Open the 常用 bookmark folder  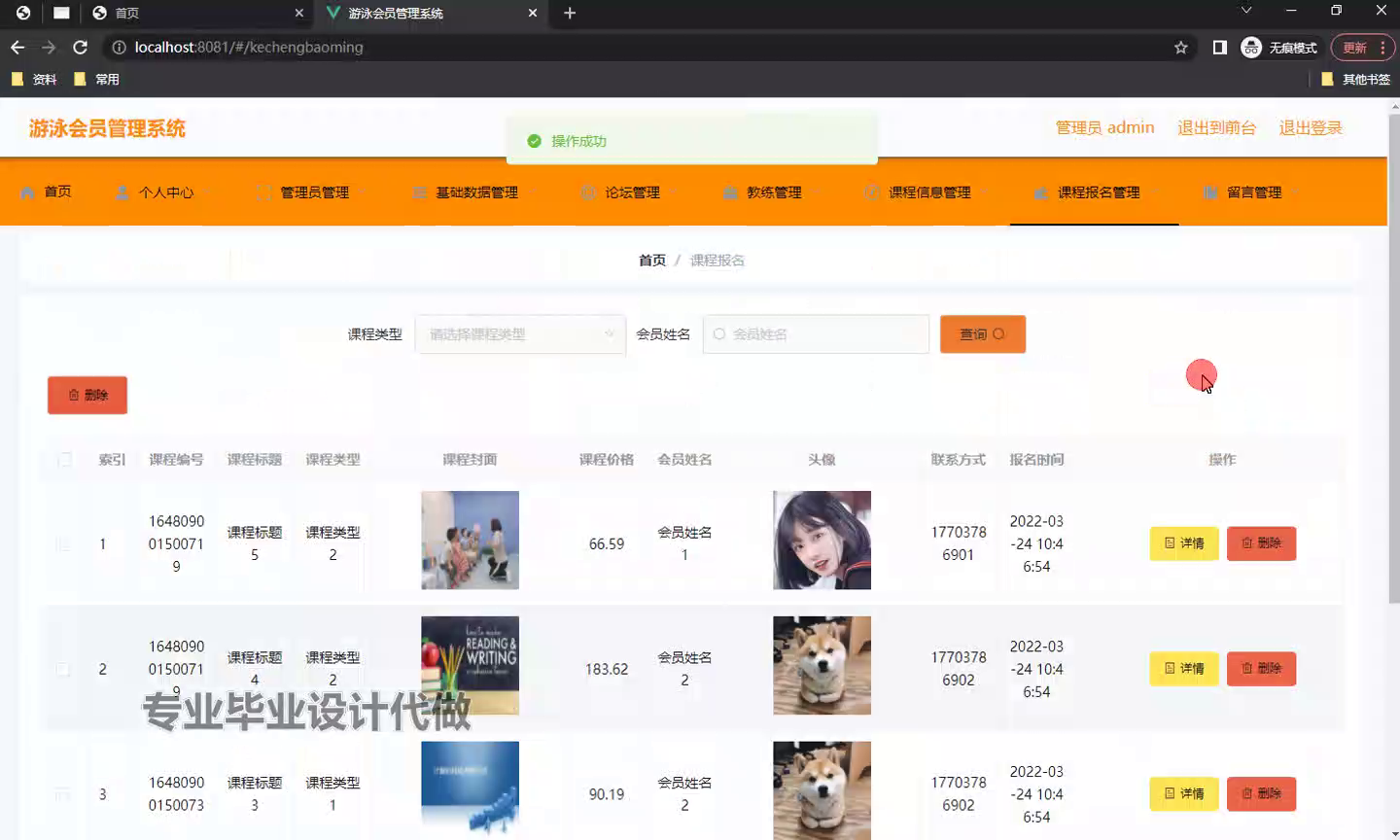point(96,80)
